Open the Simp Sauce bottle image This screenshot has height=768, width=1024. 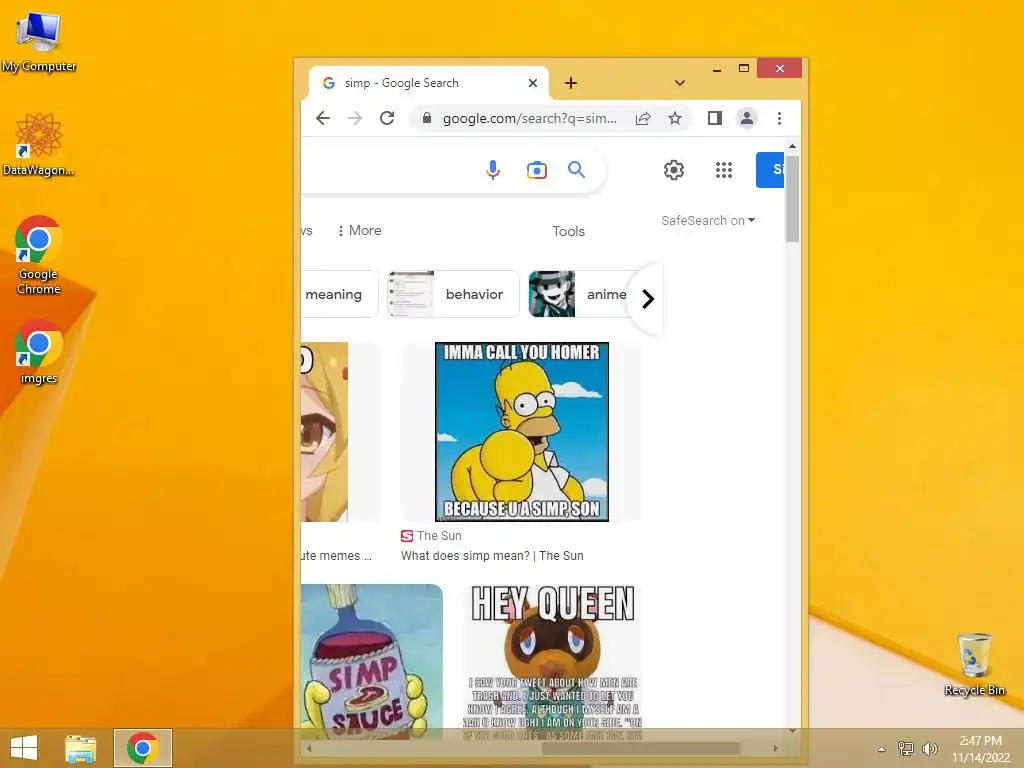[372, 662]
